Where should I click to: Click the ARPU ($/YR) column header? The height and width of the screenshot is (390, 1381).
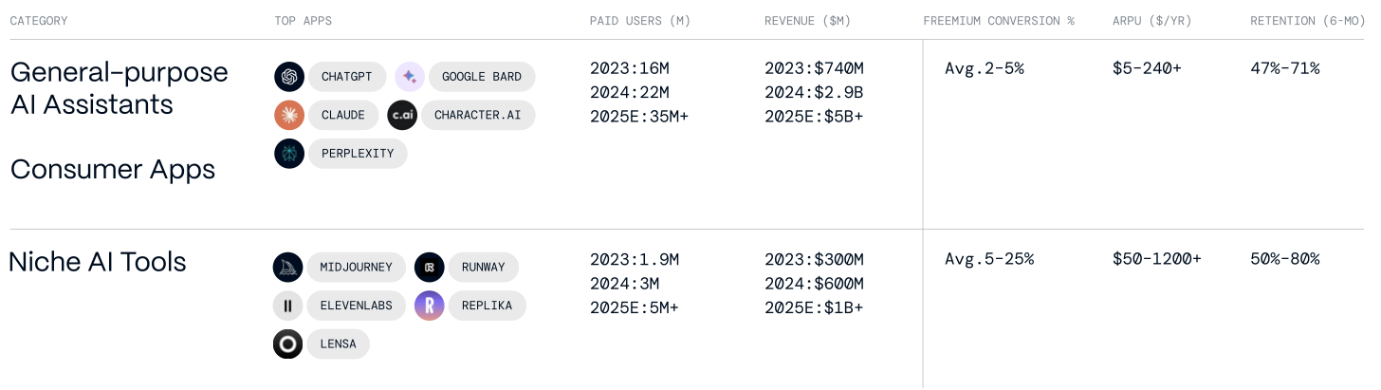click(x=1152, y=21)
